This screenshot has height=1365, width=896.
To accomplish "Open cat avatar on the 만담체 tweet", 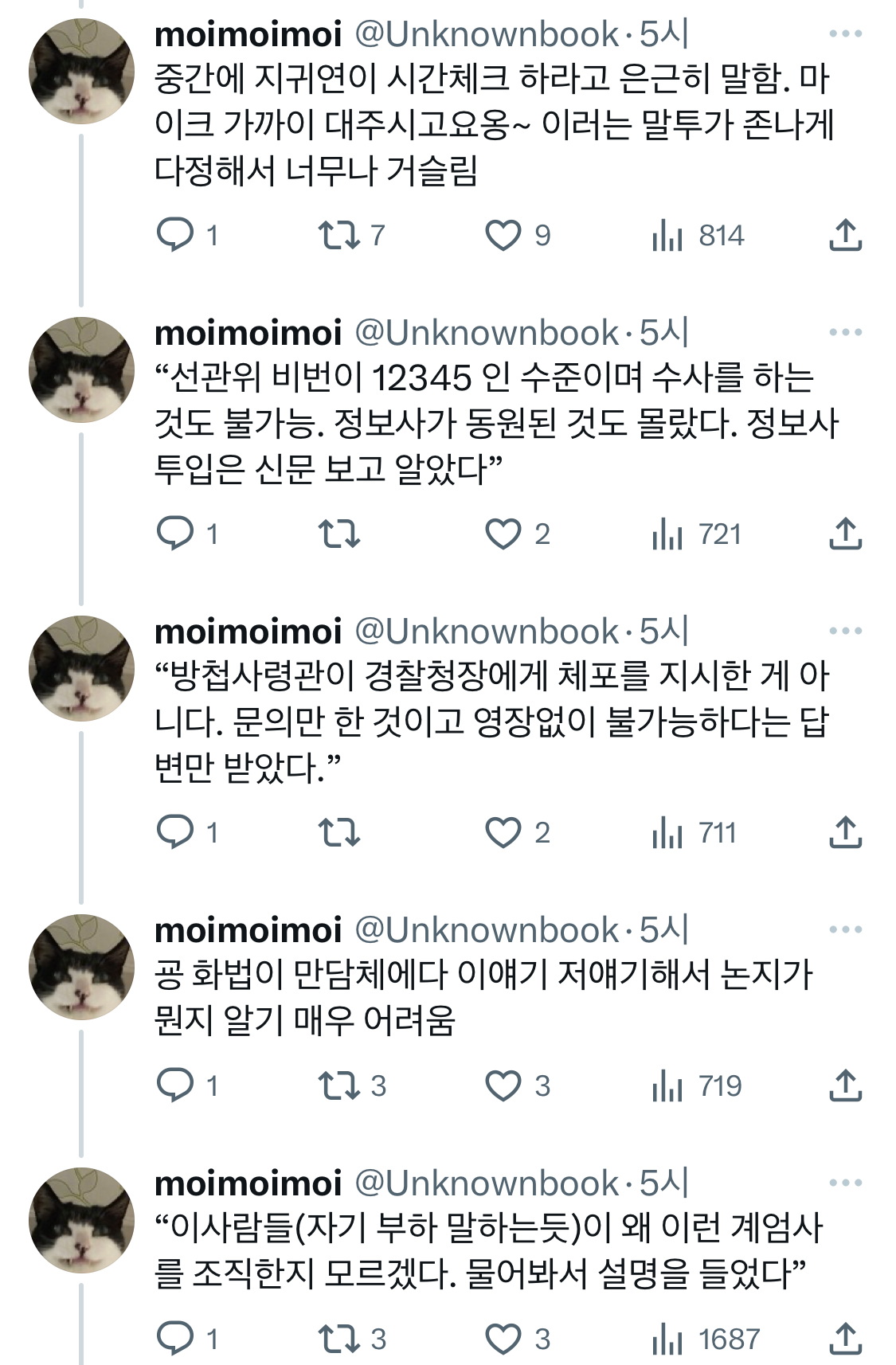I will (81, 967).
